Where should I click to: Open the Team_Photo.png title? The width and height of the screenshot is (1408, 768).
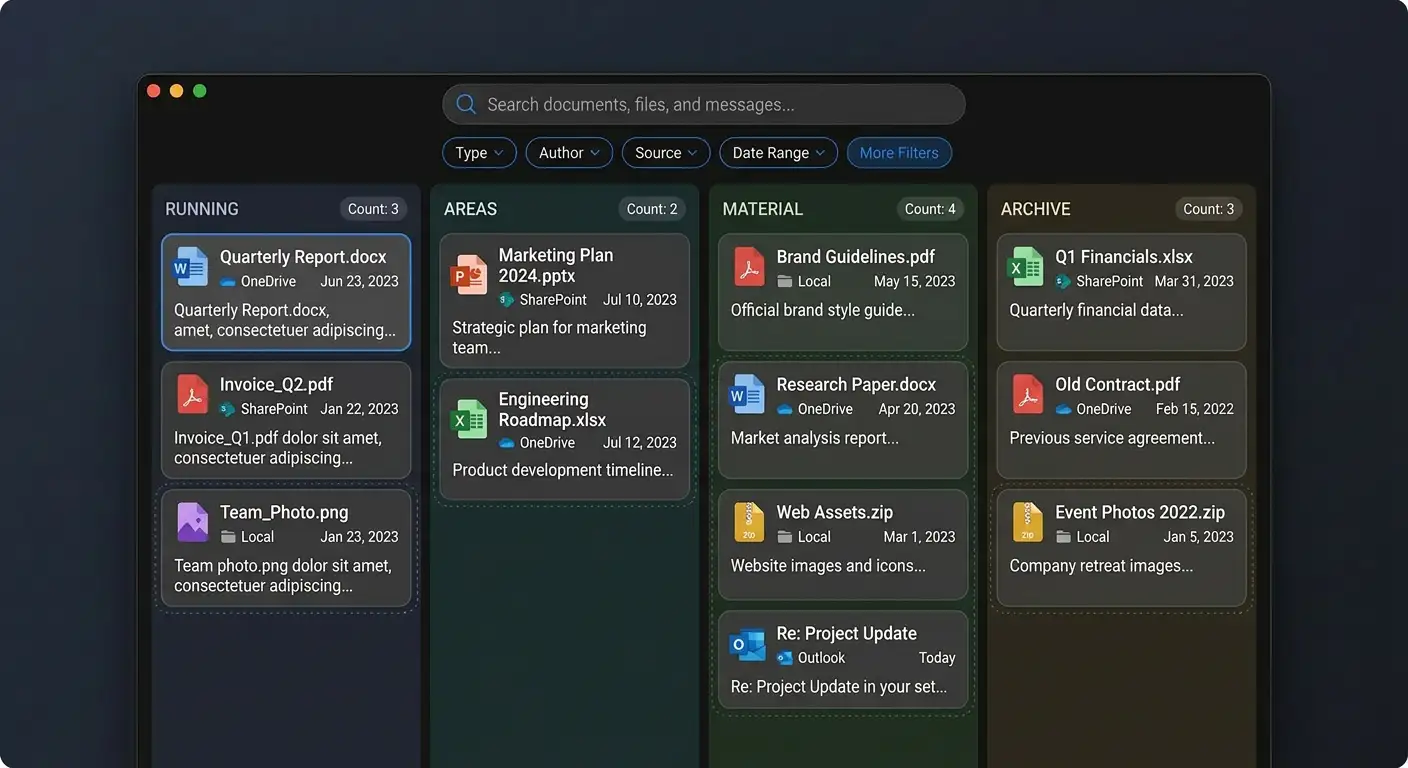[x=284, y=512]
